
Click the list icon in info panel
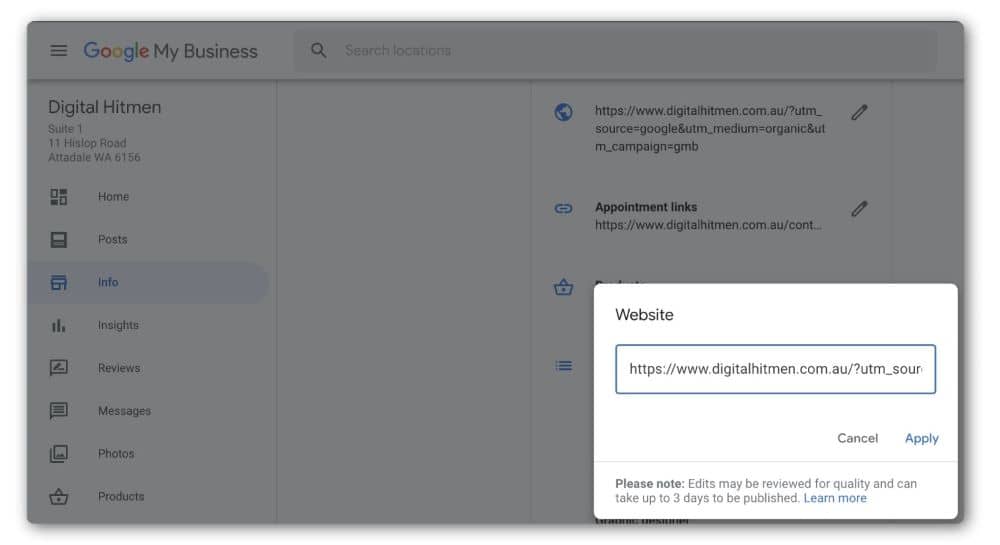pos(563,366)
